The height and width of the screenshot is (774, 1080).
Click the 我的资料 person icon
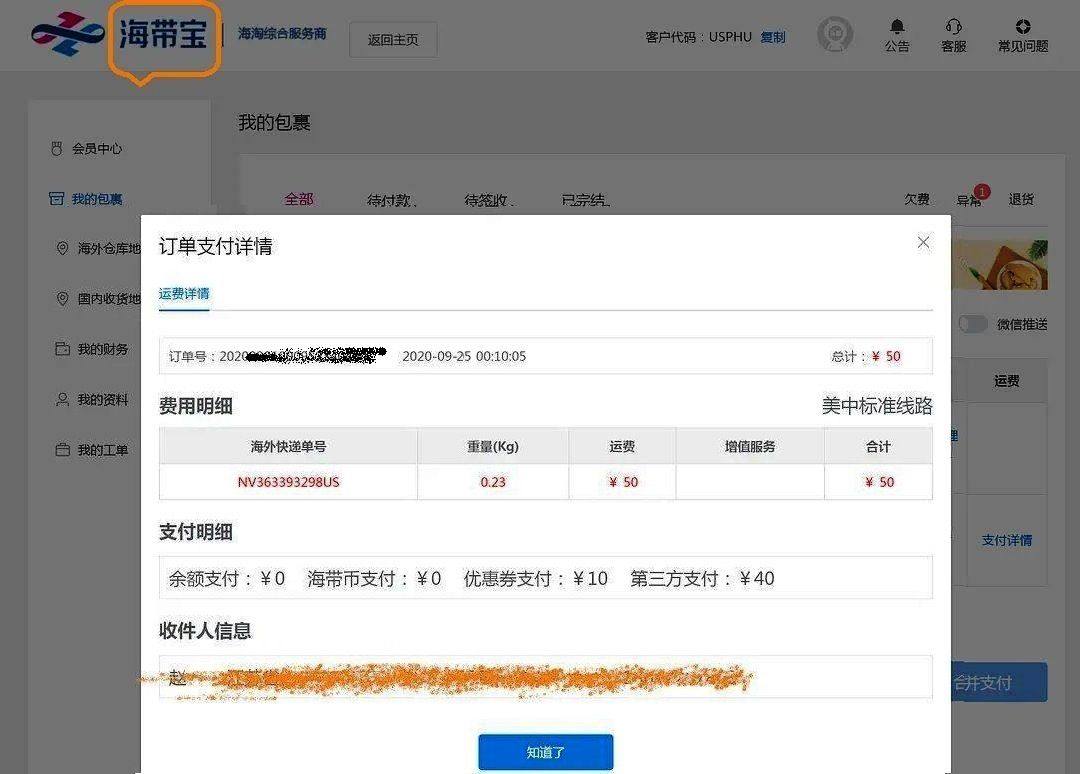point(62,399)
